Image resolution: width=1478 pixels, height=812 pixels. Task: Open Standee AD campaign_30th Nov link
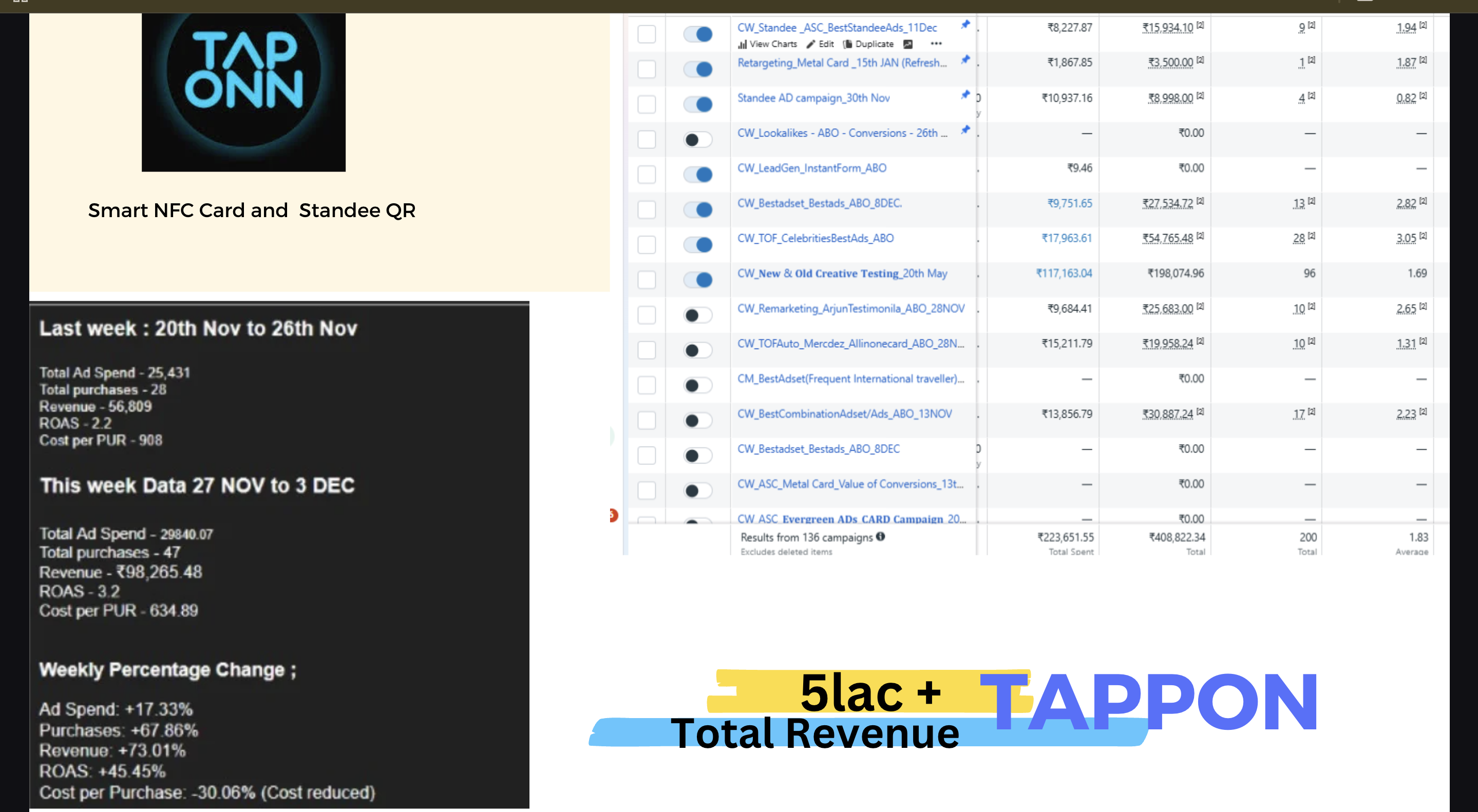point(813,98)
